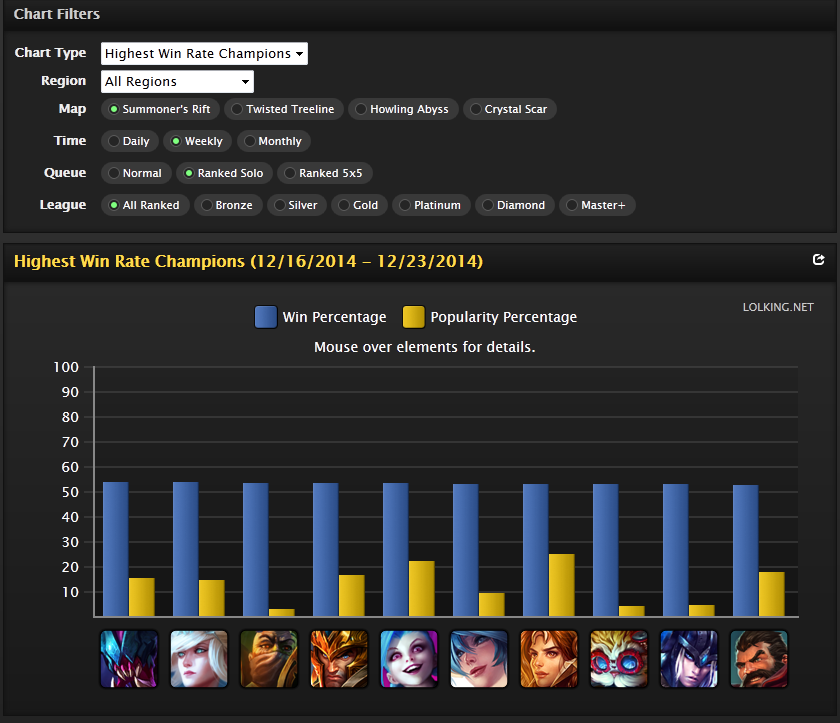
Task: Click the first champion's blue win bar
Action: click(x=116, y=549)
